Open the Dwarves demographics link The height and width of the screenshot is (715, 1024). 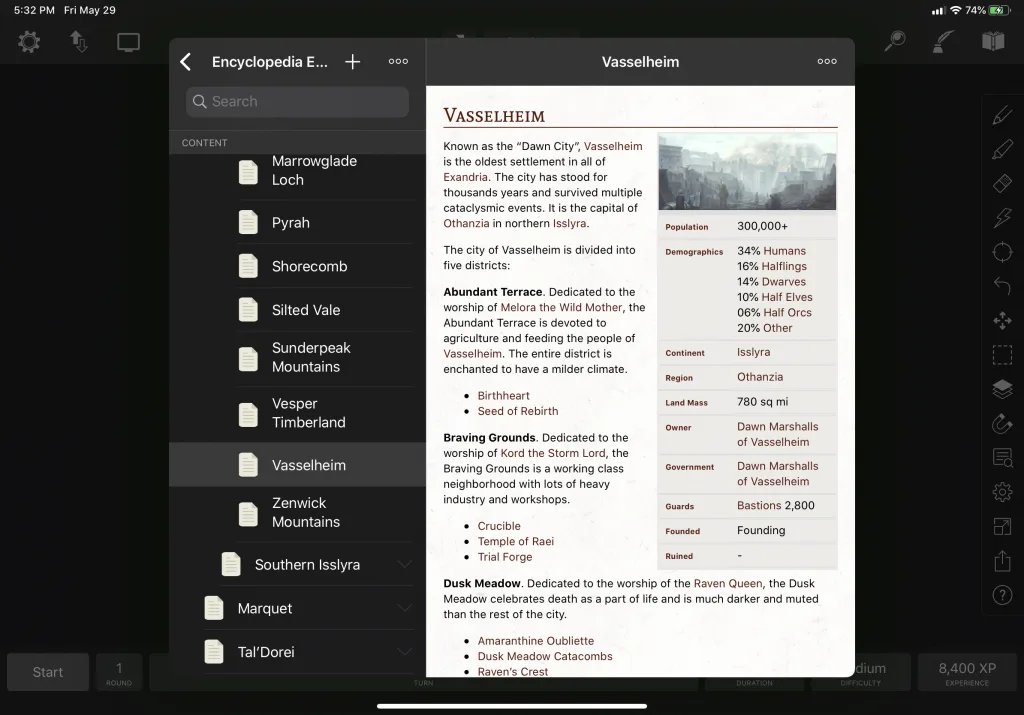point(784,282)
